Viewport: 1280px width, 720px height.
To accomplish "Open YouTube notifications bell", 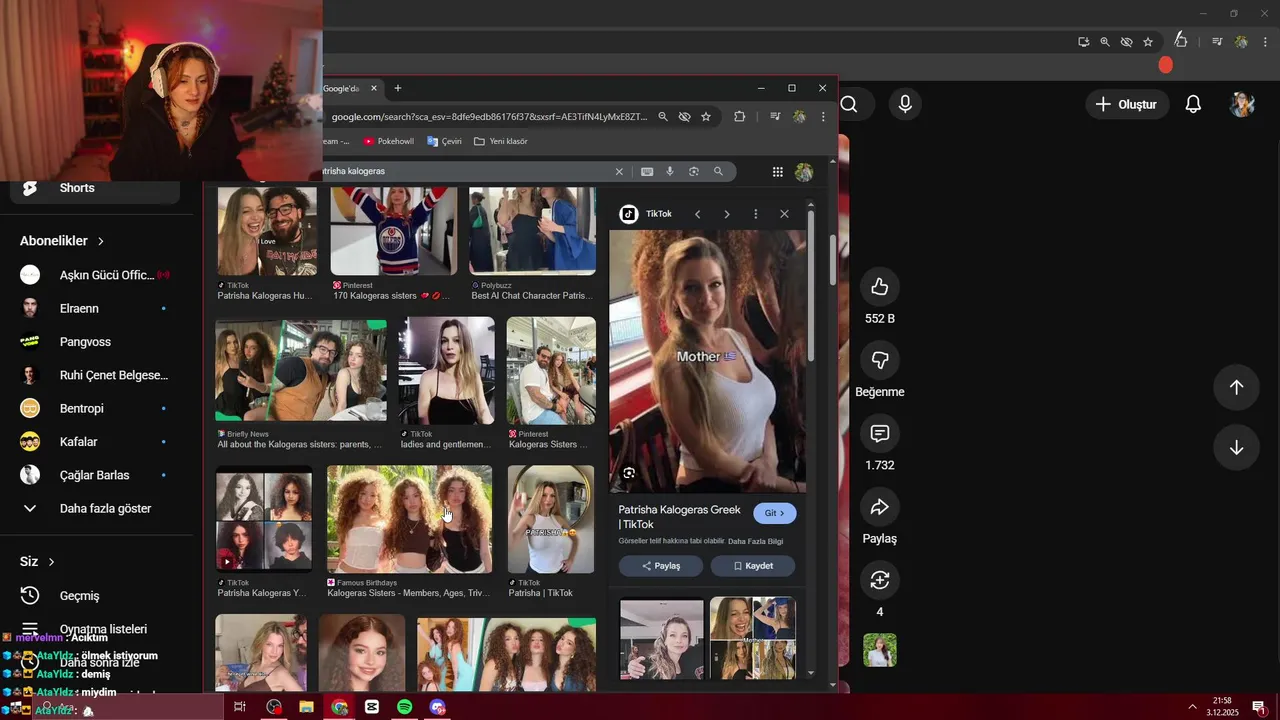I will point(1193,104).
